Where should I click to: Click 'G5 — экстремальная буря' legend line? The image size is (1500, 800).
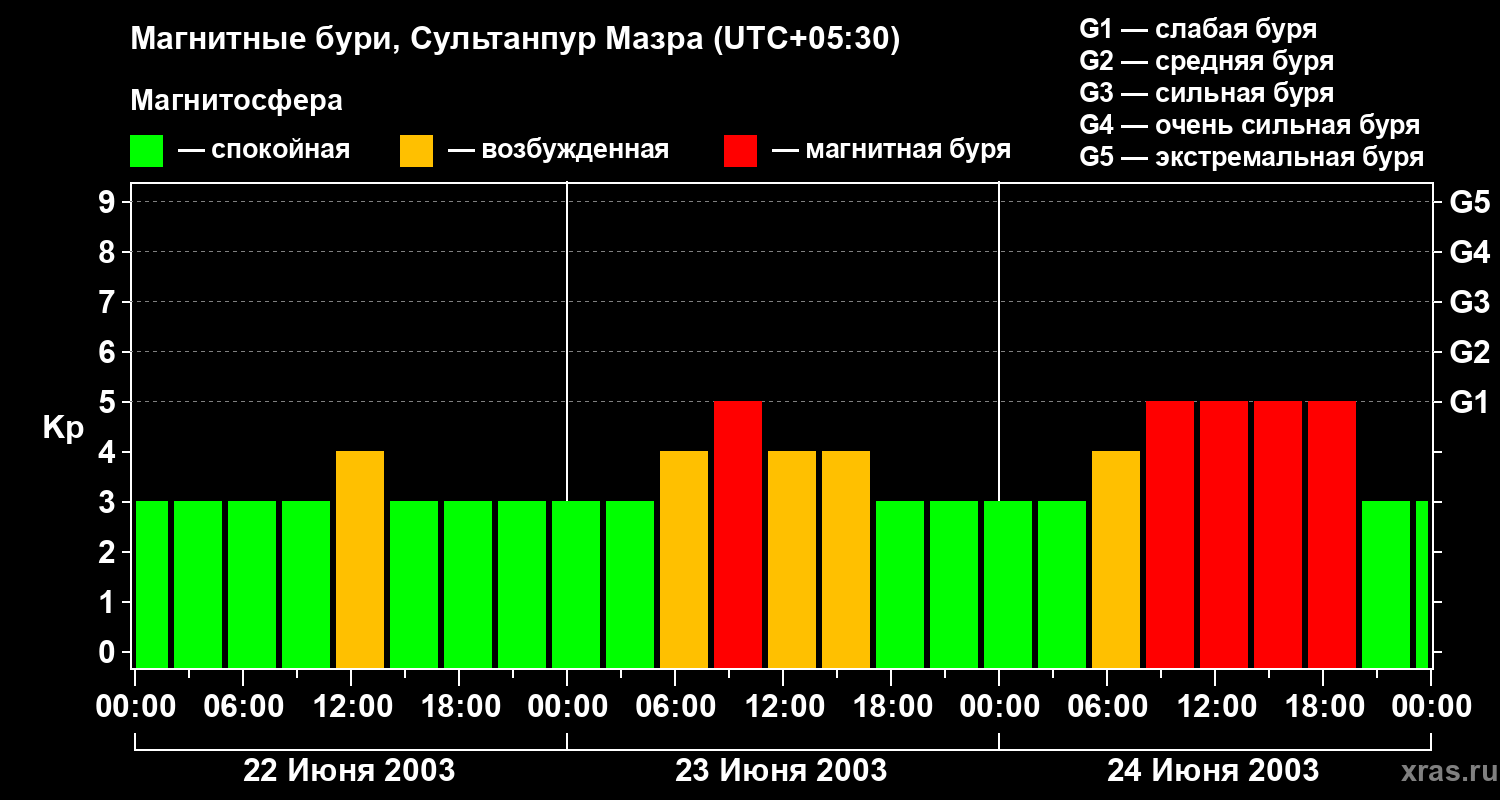(x=1251, y=157)
